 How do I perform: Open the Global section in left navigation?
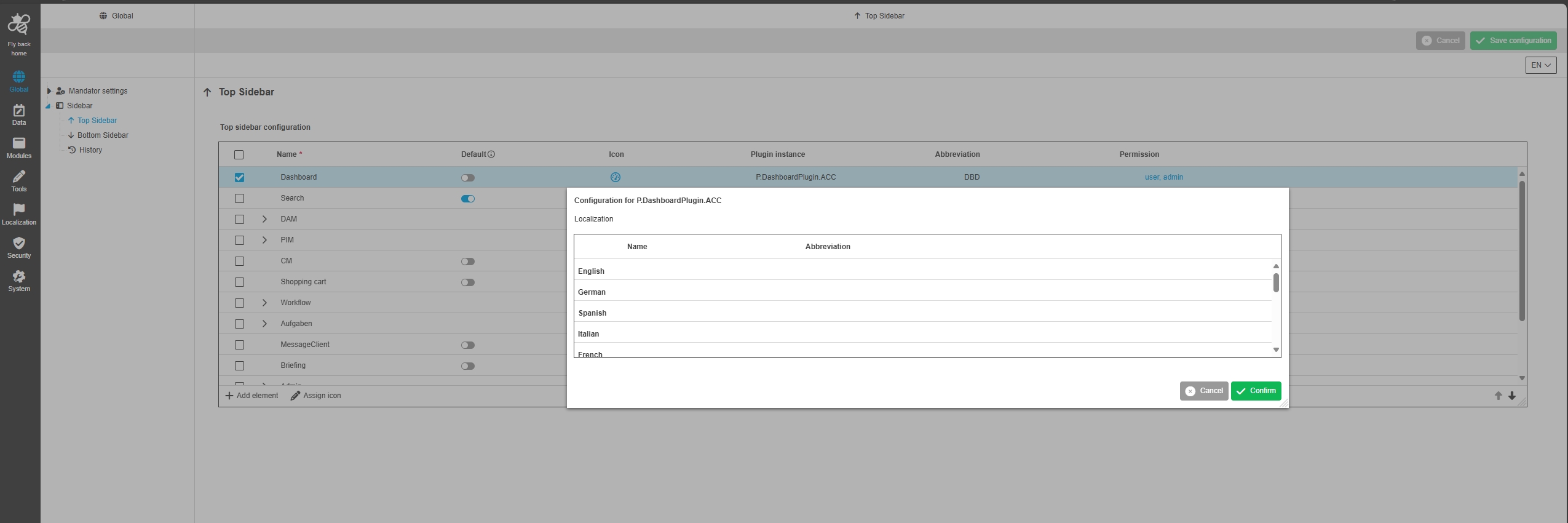(19, 81)
